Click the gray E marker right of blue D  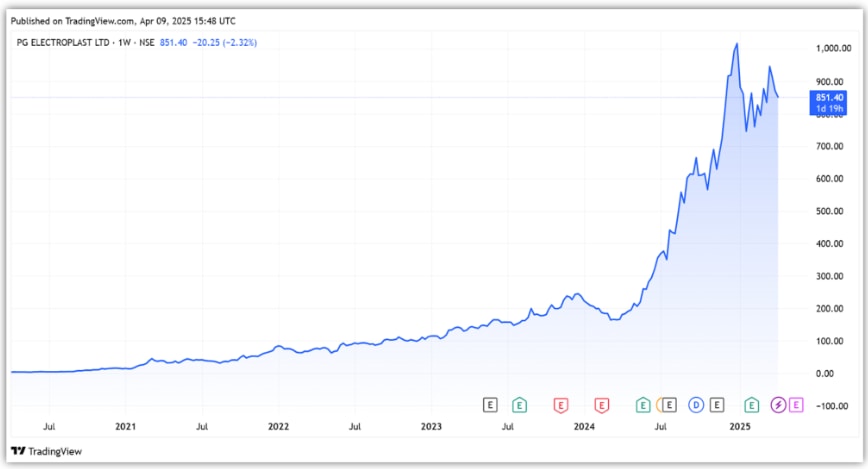click(717, 405)
